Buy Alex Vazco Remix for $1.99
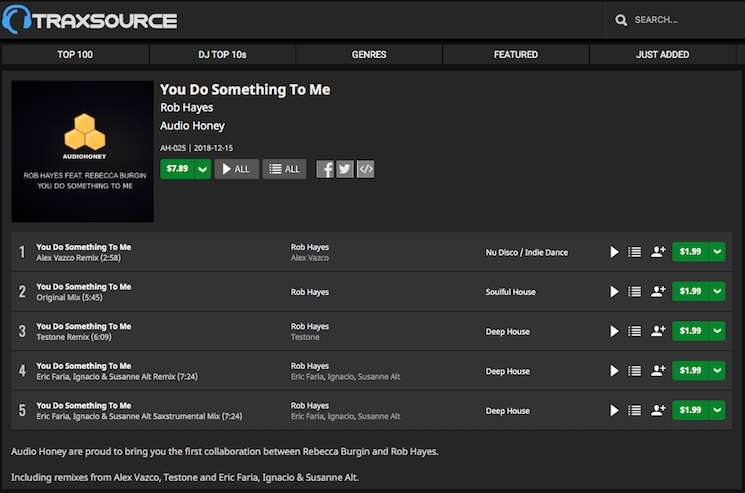 click(x=690, y=252)
